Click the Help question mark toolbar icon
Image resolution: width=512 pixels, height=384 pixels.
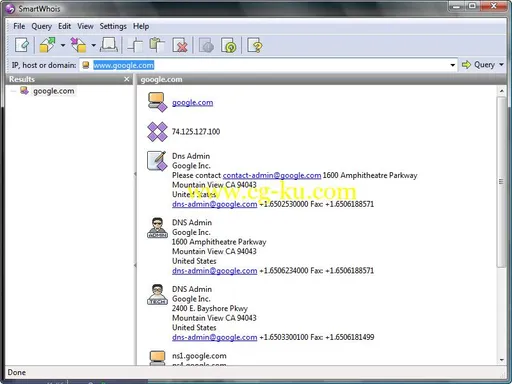[x=255, y=45]
